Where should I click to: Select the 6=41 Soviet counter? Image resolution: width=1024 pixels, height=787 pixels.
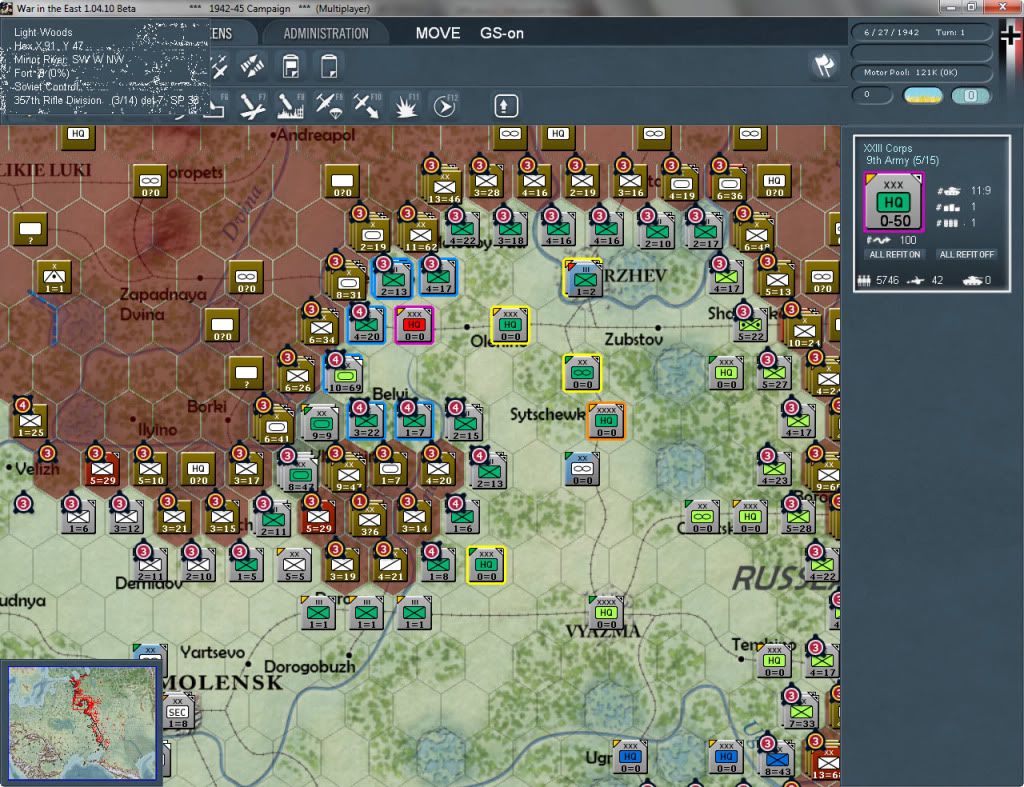[x=276, y=426]
